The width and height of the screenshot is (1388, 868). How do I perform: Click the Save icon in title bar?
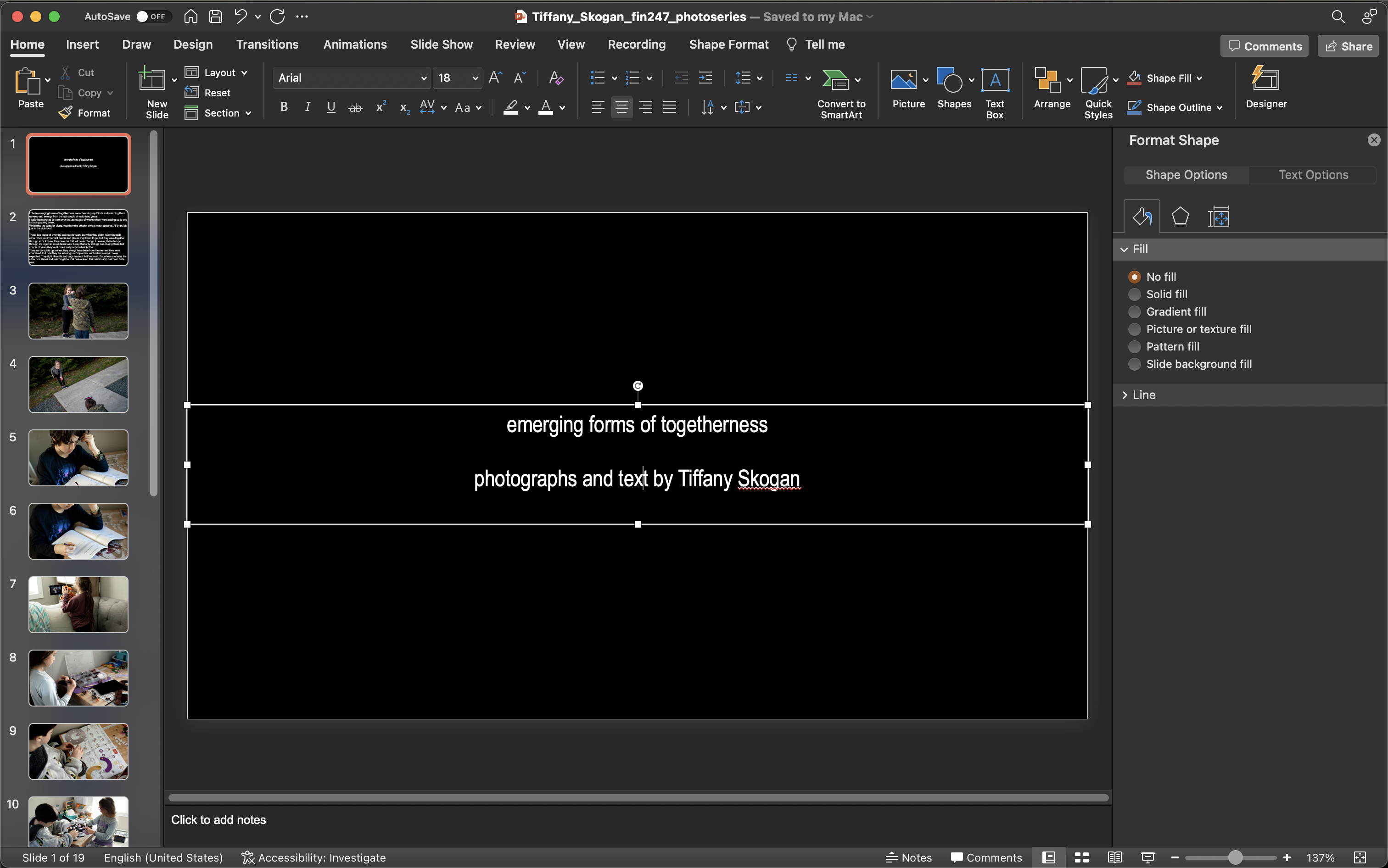(216, 16)
